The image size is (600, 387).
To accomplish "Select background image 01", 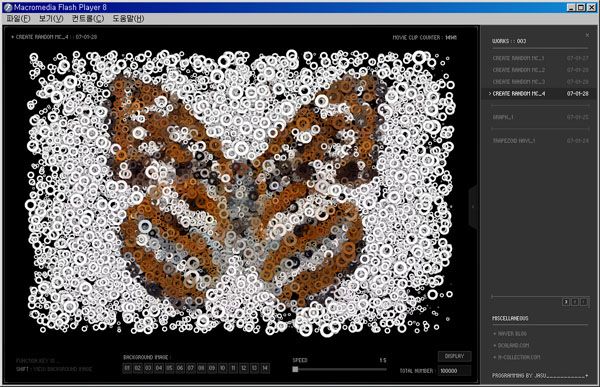I will click(127, 368).
